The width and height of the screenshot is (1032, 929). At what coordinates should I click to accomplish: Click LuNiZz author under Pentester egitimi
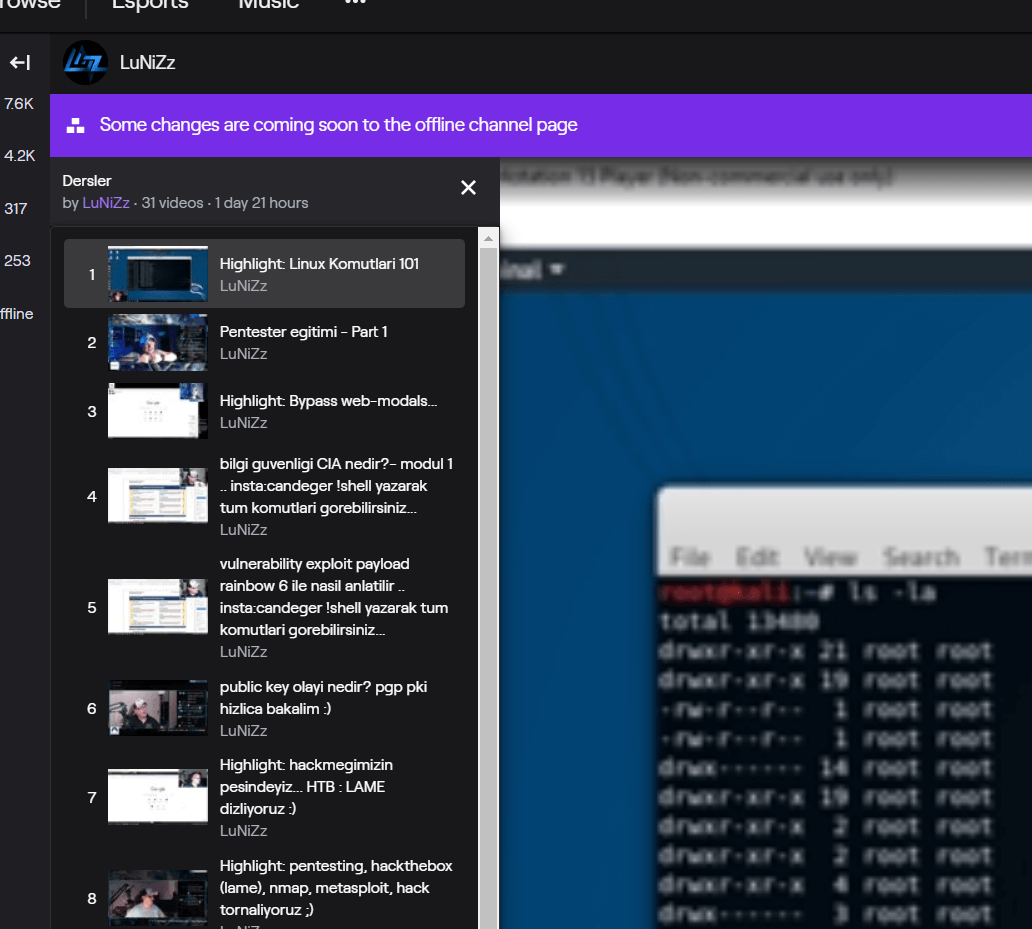(x=244, y=354)
